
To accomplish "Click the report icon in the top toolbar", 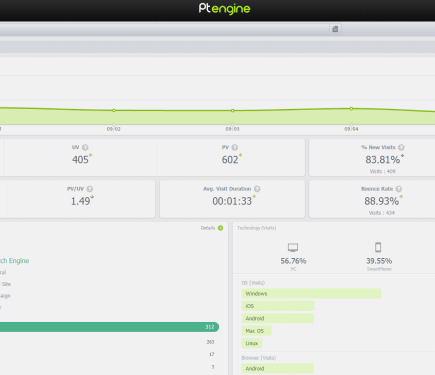I will [x=335, y=29].
